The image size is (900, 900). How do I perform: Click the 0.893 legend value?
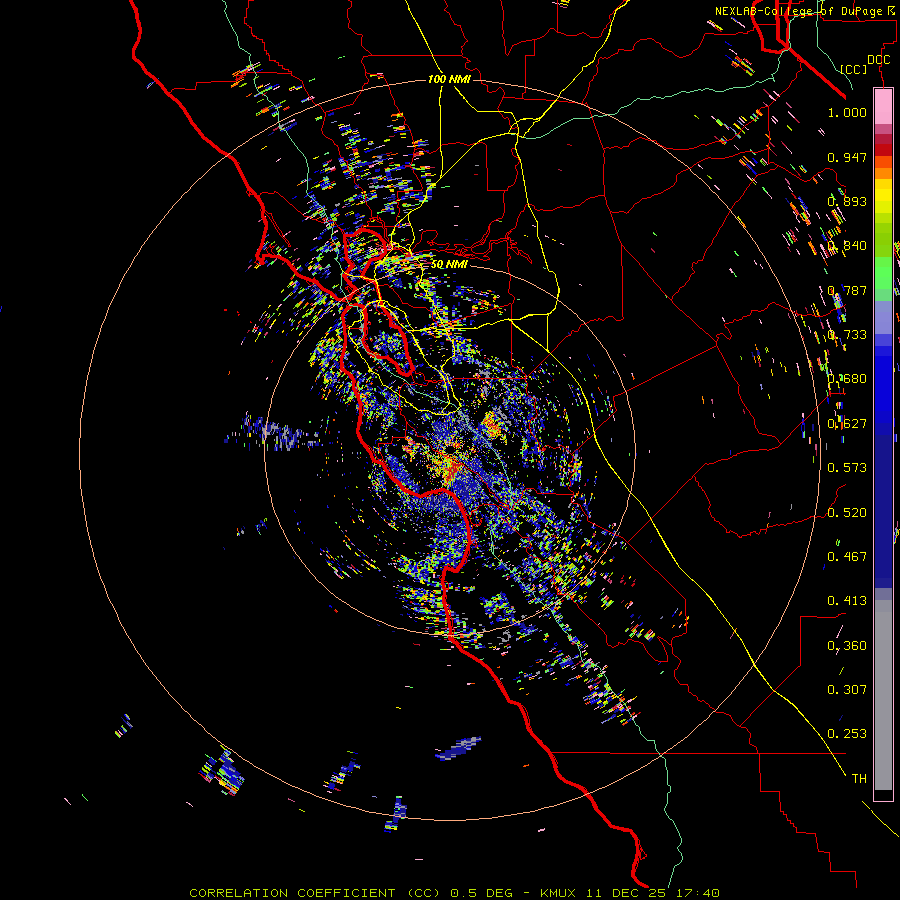[847, 201]
